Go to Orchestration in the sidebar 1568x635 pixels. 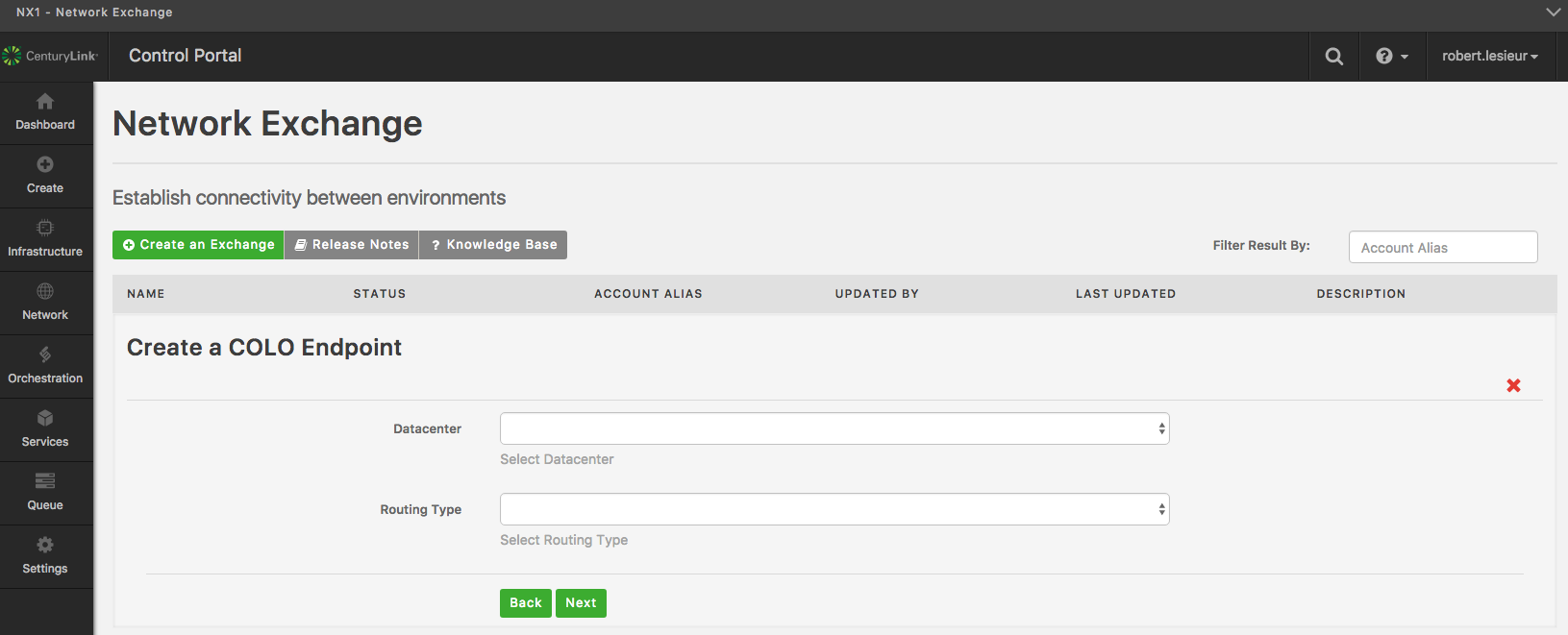[x=45, y=366]
